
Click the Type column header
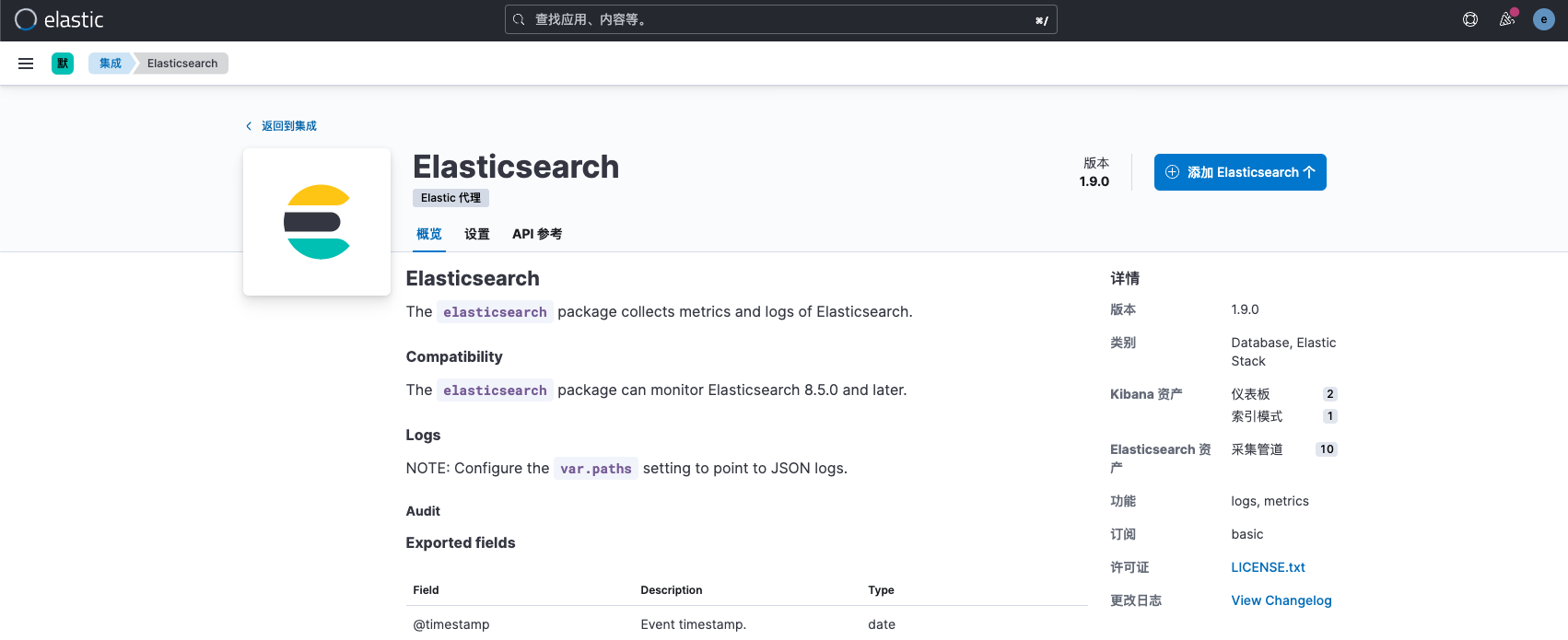[881, 590]
